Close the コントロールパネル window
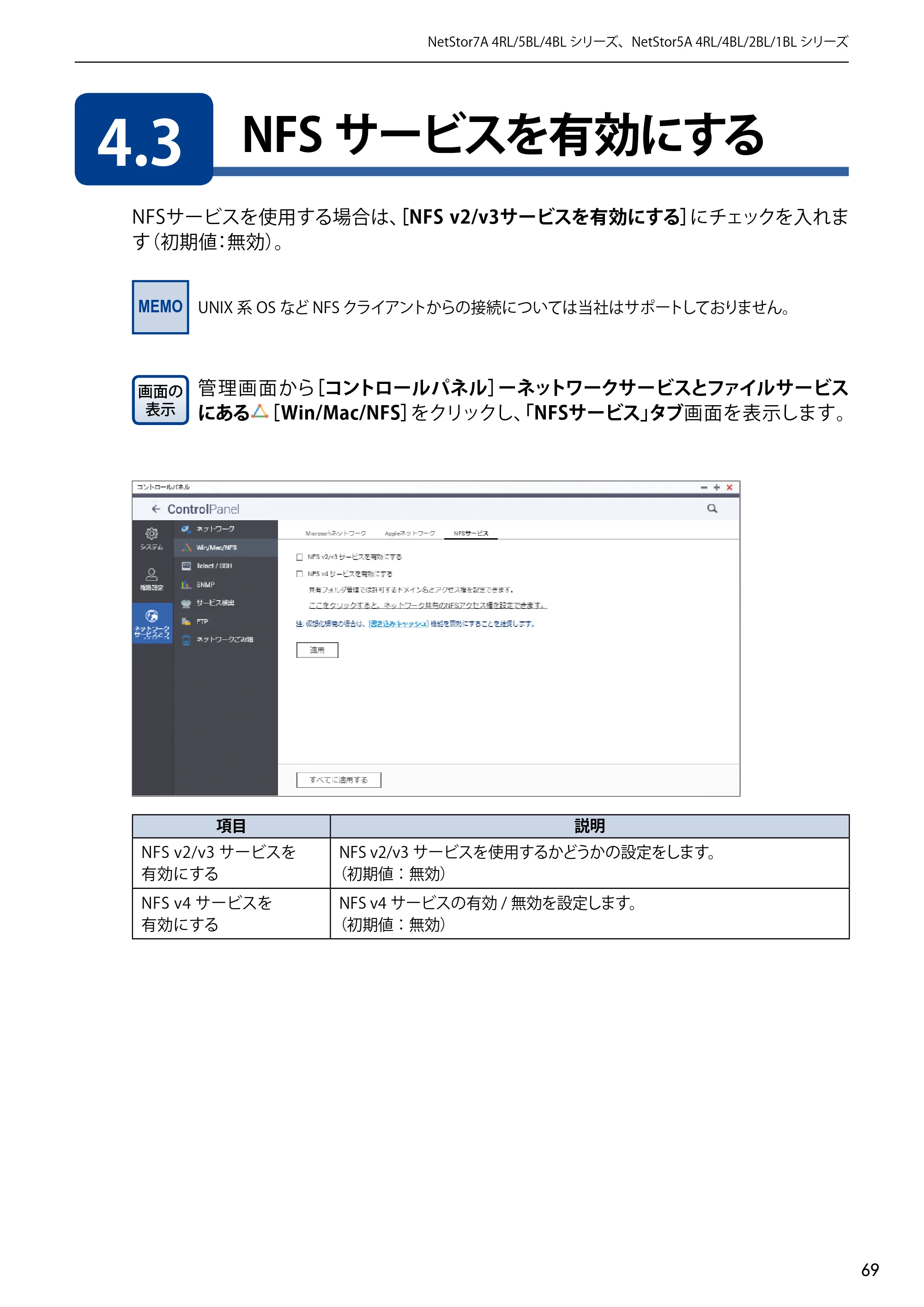The width and height of the screenshot is (924, 1307). click(730, 487)
